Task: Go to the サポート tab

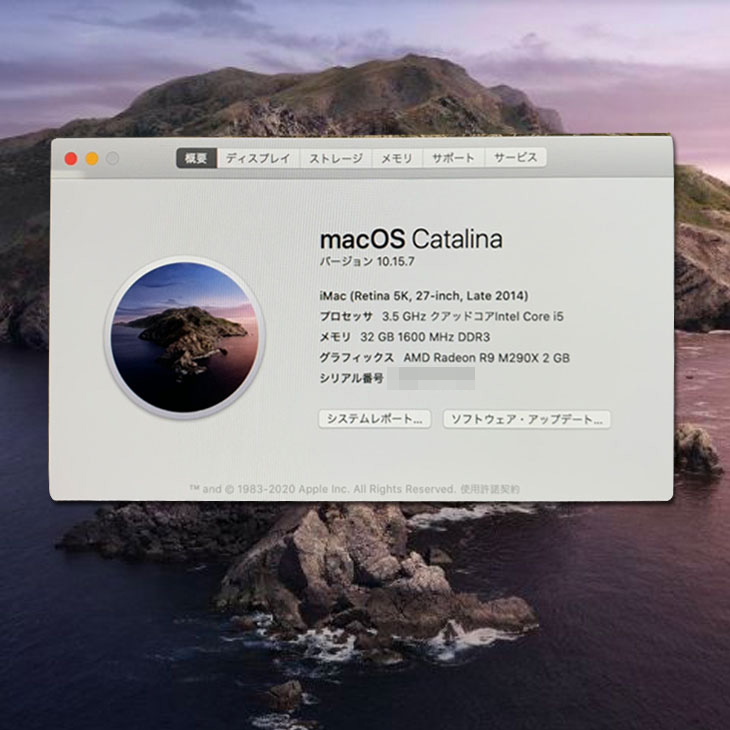Action: [x=453, y=158]
